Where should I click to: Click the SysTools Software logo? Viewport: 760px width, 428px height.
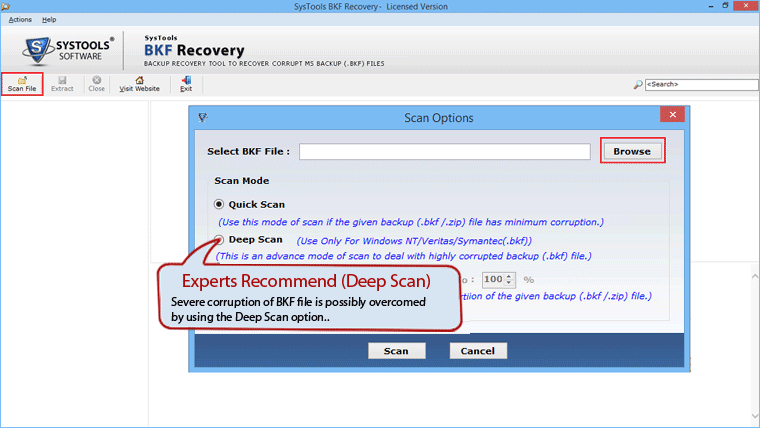[x=68, y=50]
